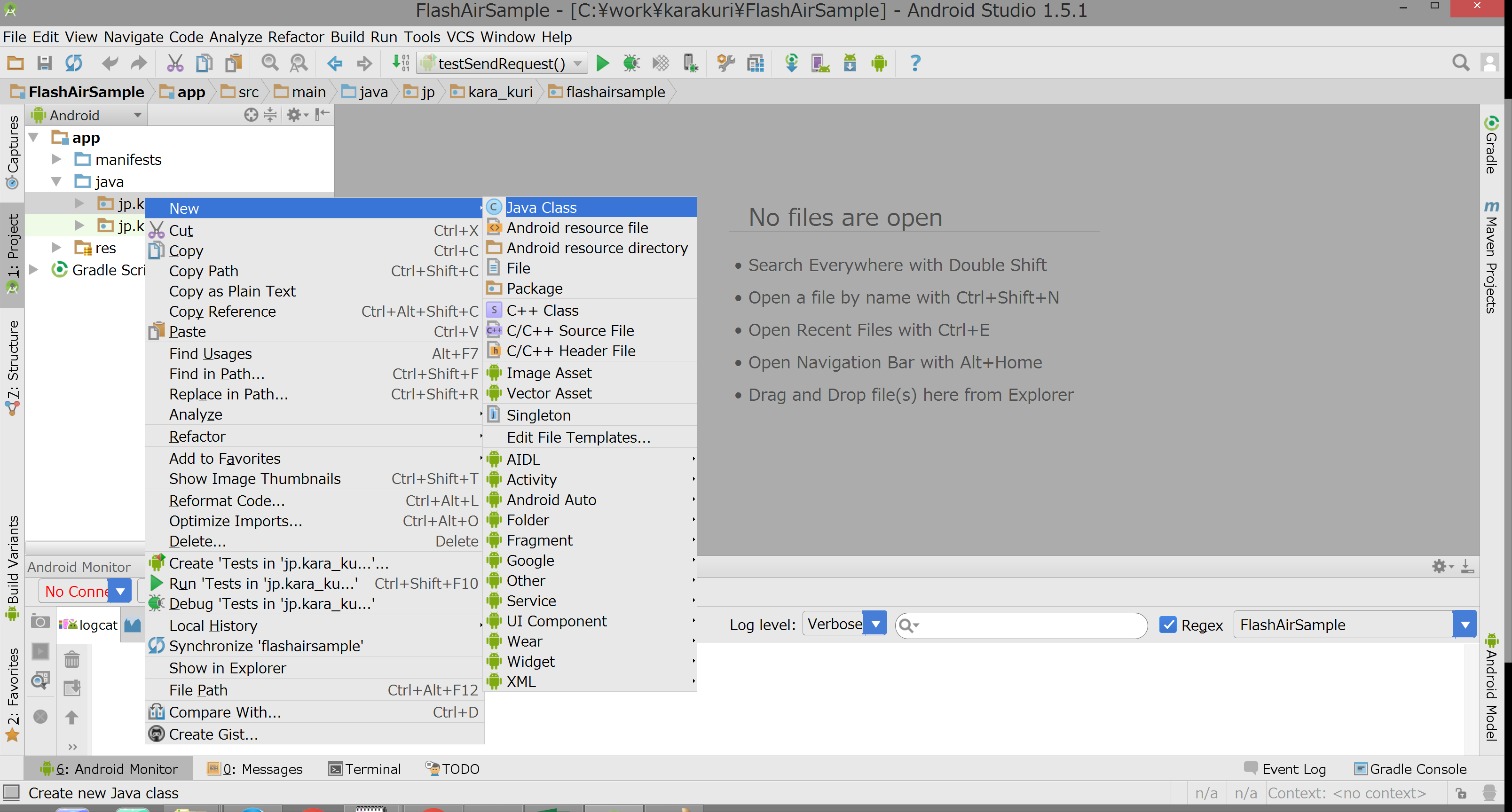Choose Refactor in the context menu

315,437
